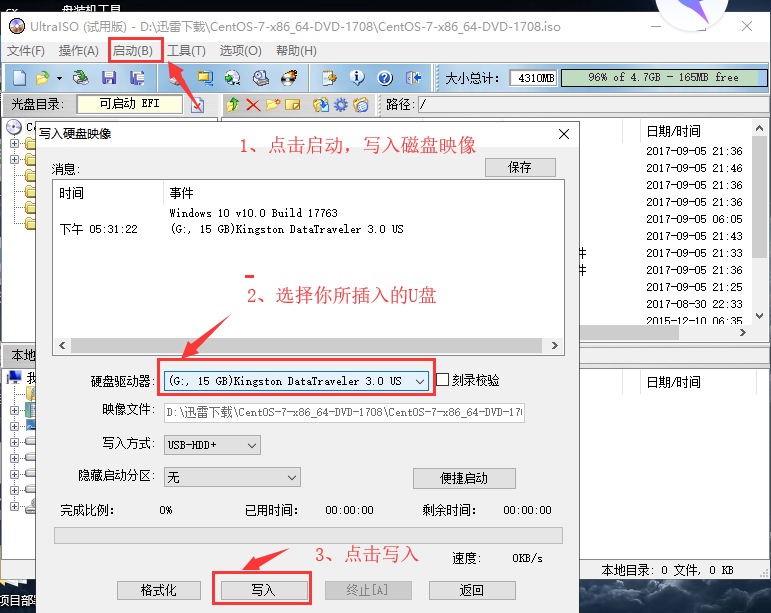Click the blue info bubble icon
This screenshot has height=613, width=771.
click(357, 78)
